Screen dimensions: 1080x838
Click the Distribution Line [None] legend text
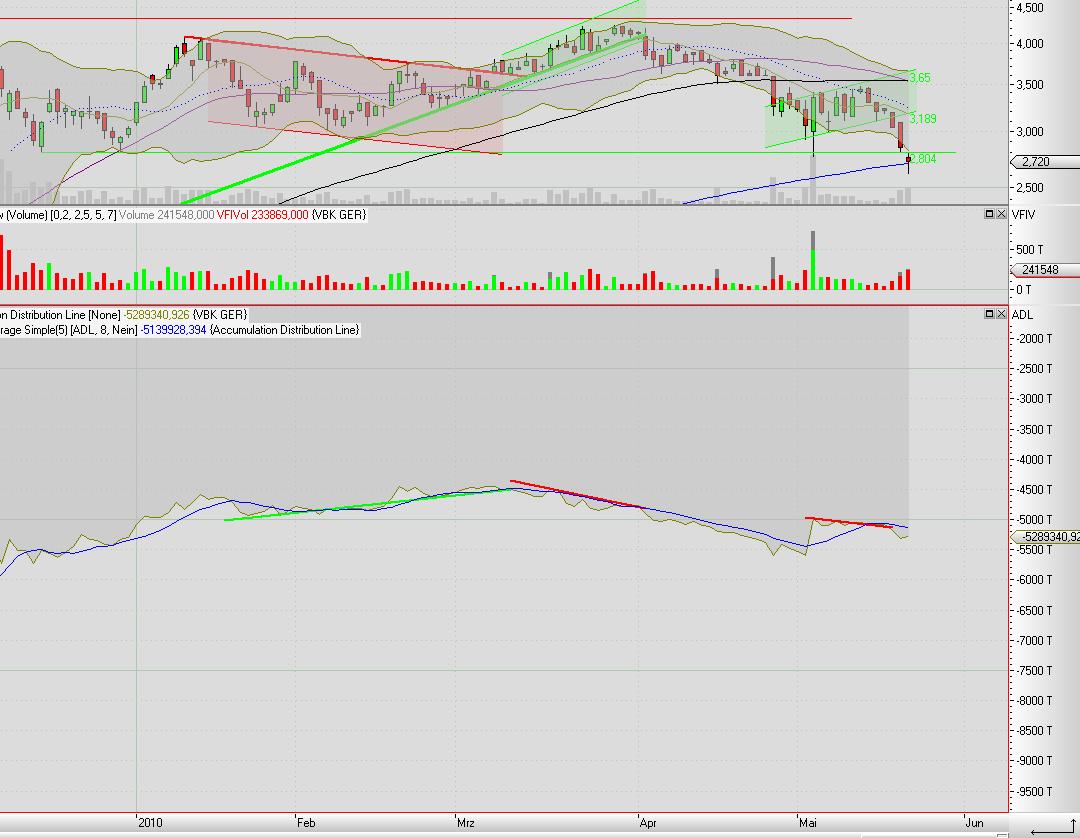(x=65, y=315)
